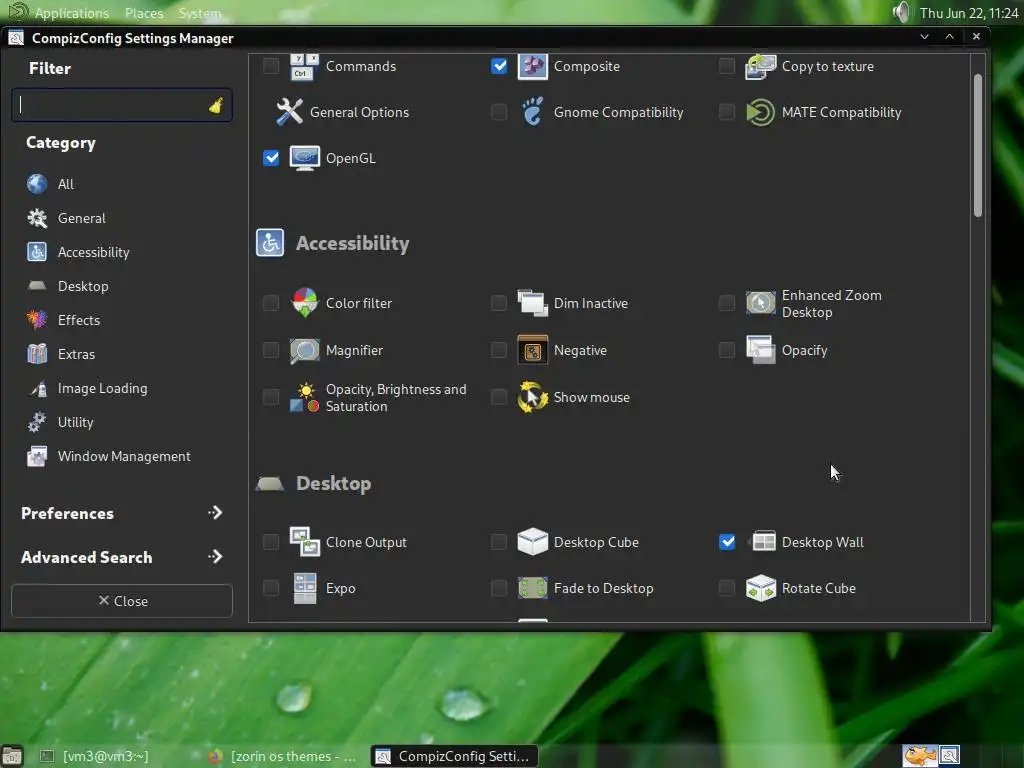Disable the Desktop Wall checkbox
This screenshot has width=1024, height=768.
click(727, 542)
